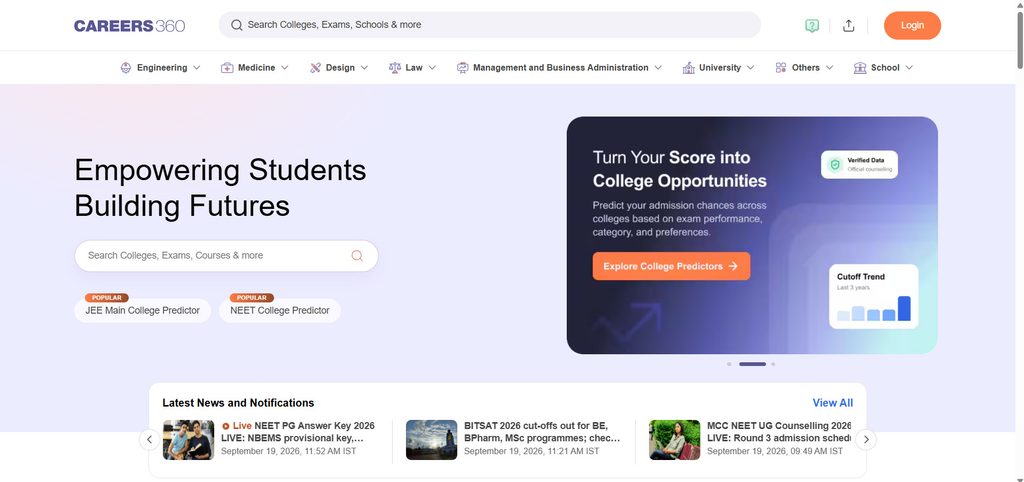Click the 'Latest News and Notifications' heading
This screenshot has height=482, width=1024.
coord(238,403)
